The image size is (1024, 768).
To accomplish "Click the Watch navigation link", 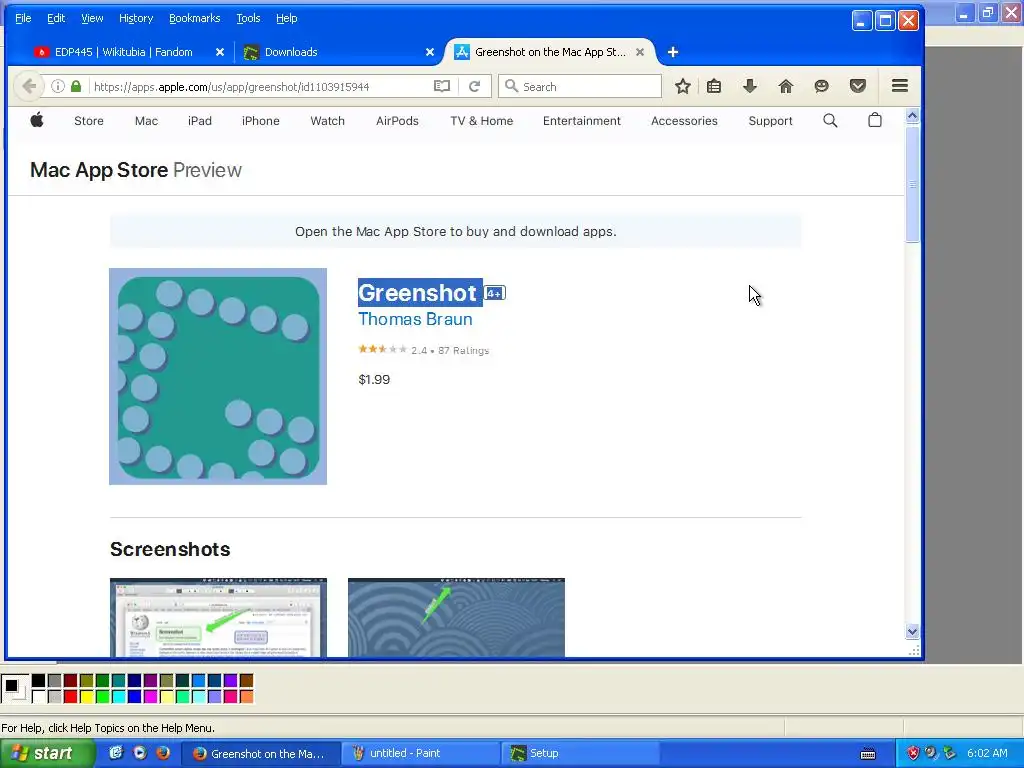I will click(x=327, y=121).
